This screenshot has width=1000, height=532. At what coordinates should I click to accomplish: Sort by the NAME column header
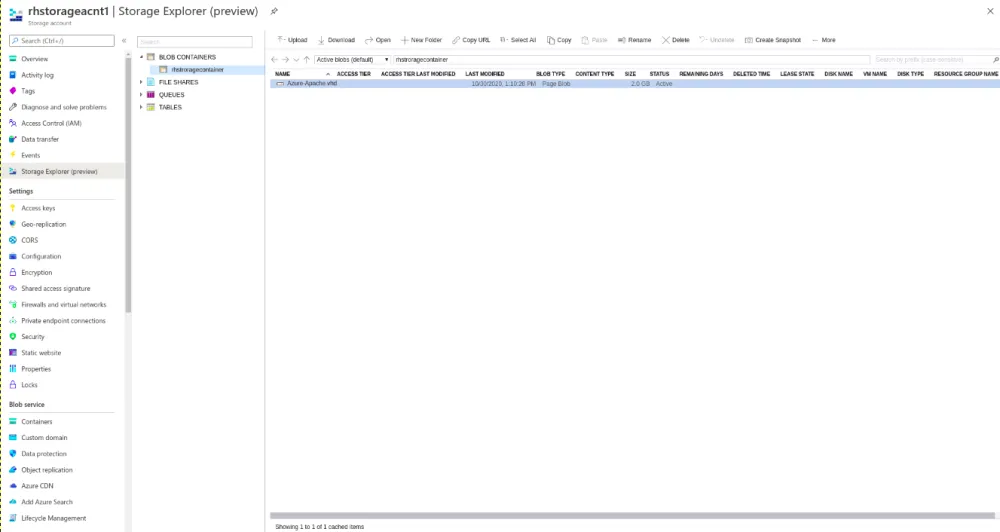283,74
